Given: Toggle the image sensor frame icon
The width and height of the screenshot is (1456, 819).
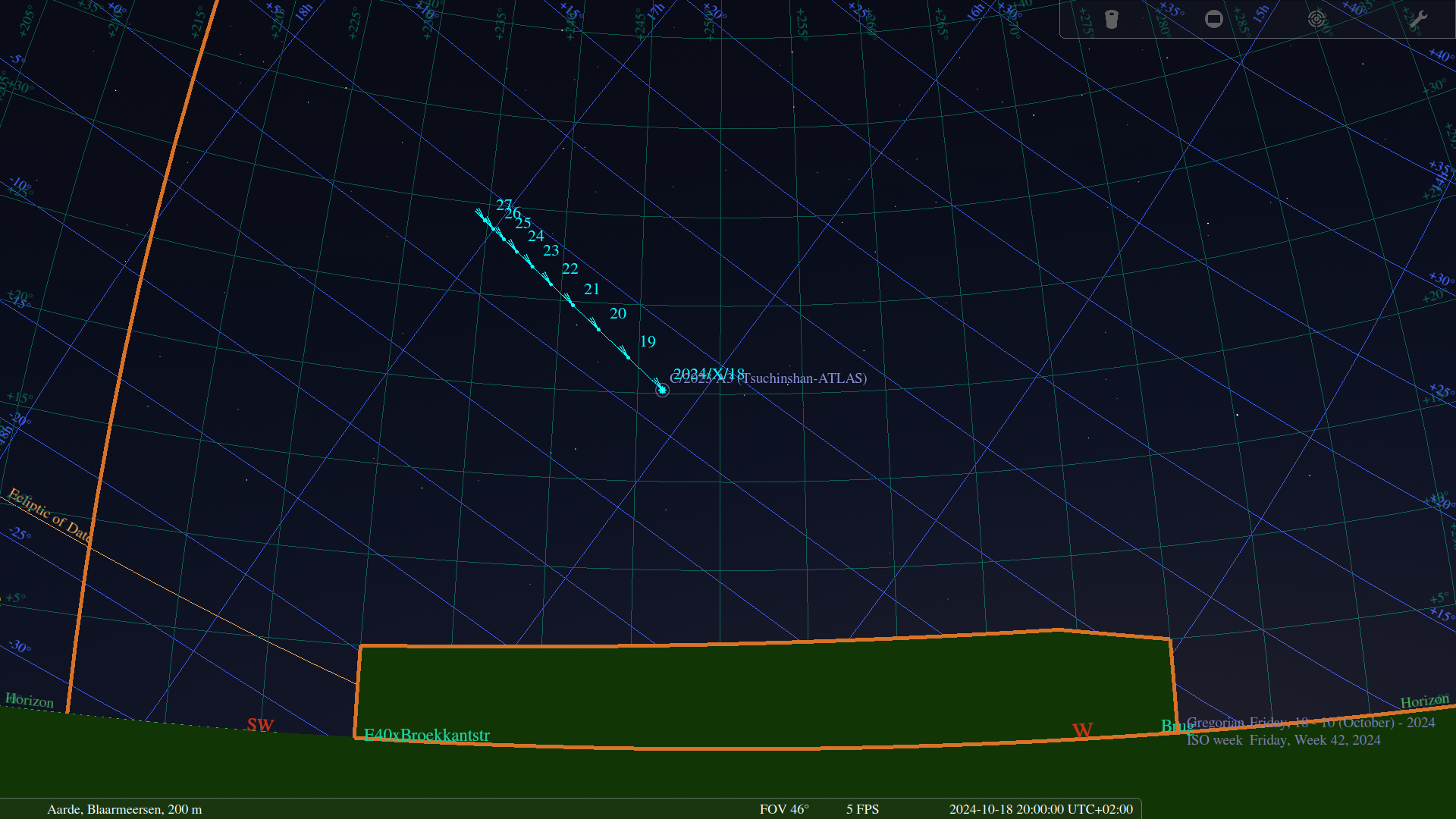Looking at the screenshot, I should pyautogui.click(x=1214, y=19).
